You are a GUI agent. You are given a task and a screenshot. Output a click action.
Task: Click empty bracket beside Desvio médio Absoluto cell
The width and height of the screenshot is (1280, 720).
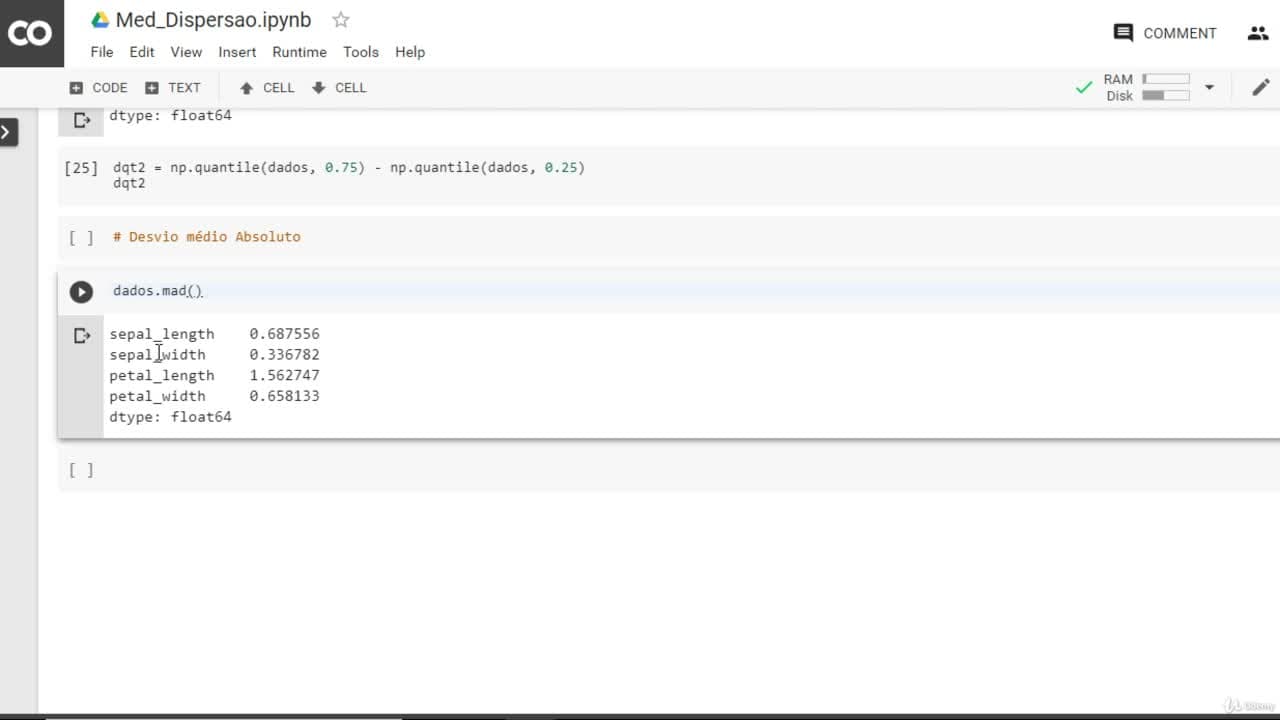[x=81, y=238]
